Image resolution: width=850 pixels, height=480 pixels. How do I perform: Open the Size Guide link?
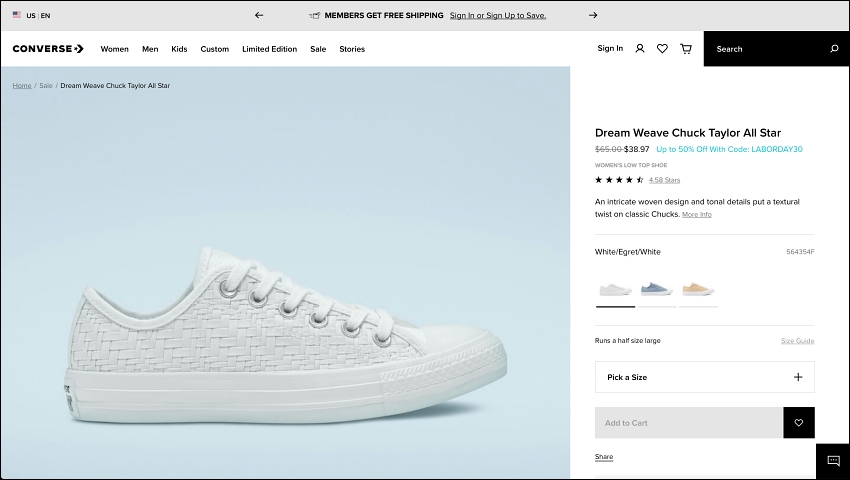point(797,341)
